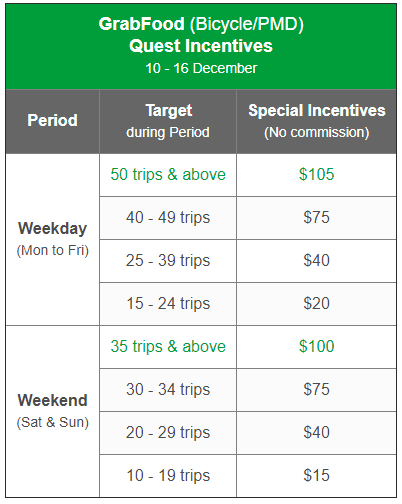Select the 40 - 49 trips cell
The height and width of the screenshot is (504, 402).
click(x=168, y=218)
